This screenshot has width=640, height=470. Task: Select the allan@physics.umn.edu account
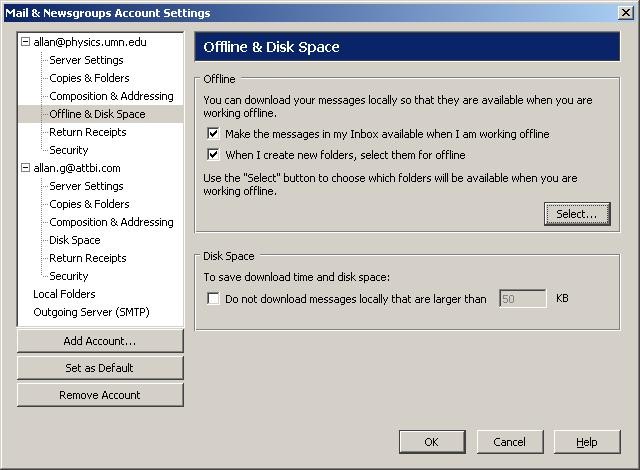pos(90,42)
